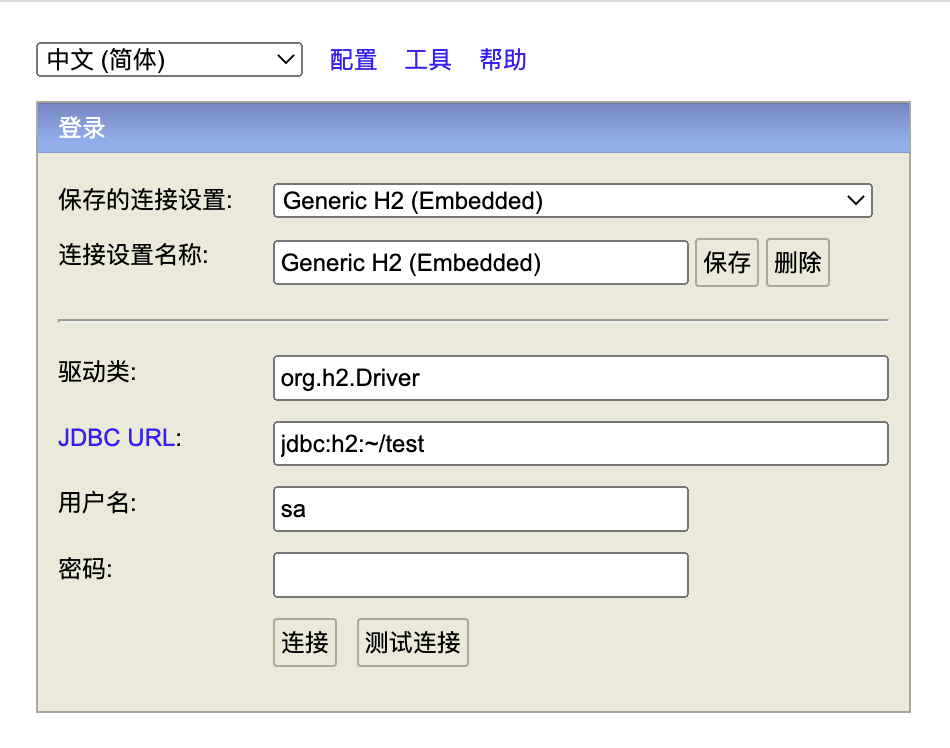Focus the 驱动类 field with org.h2.Driver
This screenshot has width=950, height=748.
tap(580, 378)
